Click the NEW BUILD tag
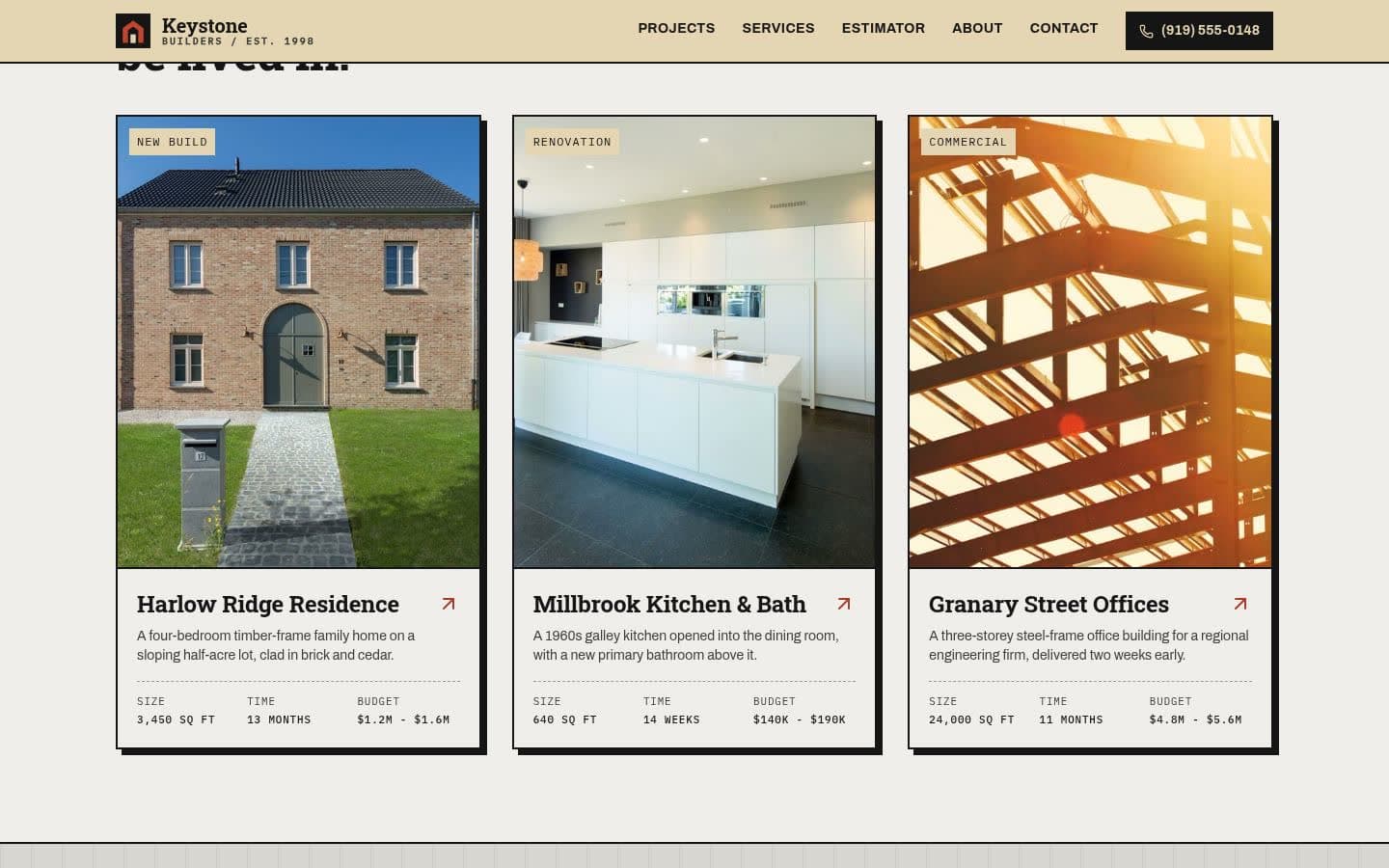The height and width of the screenshot is (868, 1389). click(x=172, y=142)
